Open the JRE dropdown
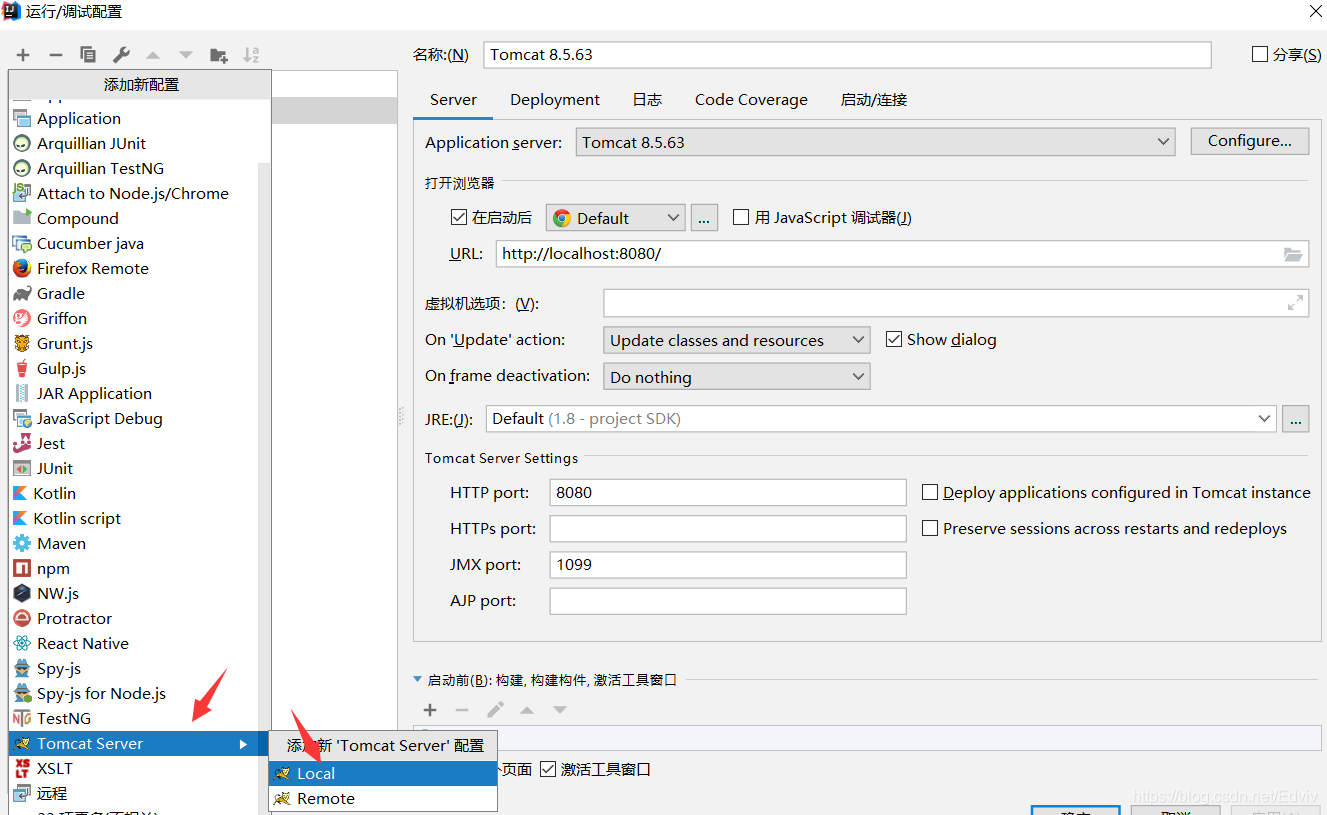The image size is (1327, 815). (x=881, y=418)
